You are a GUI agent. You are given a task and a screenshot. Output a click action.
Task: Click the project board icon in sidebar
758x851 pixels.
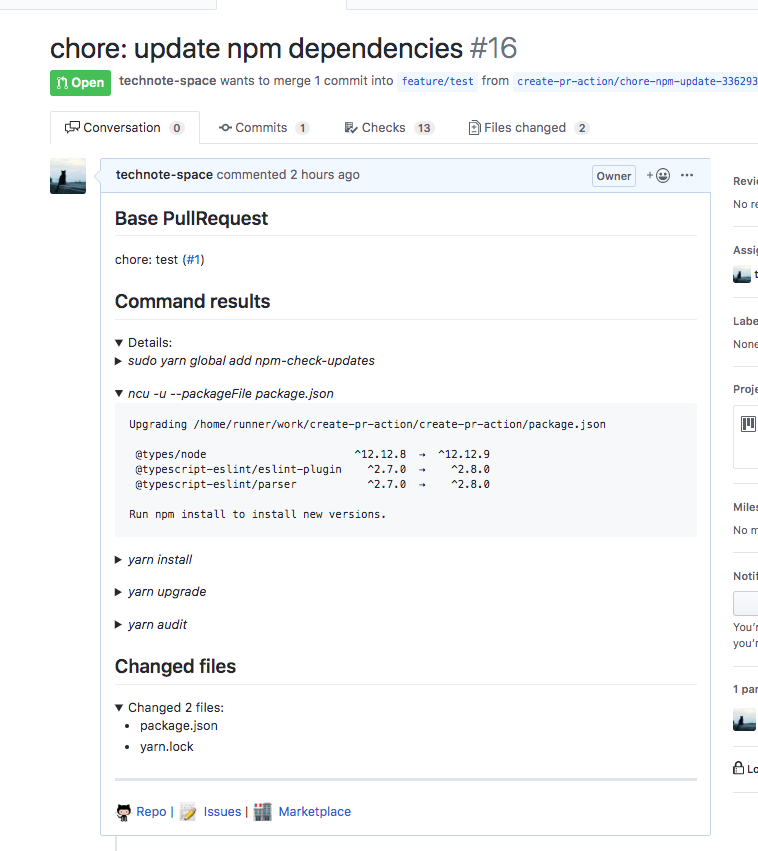click(x=748, y=423)
